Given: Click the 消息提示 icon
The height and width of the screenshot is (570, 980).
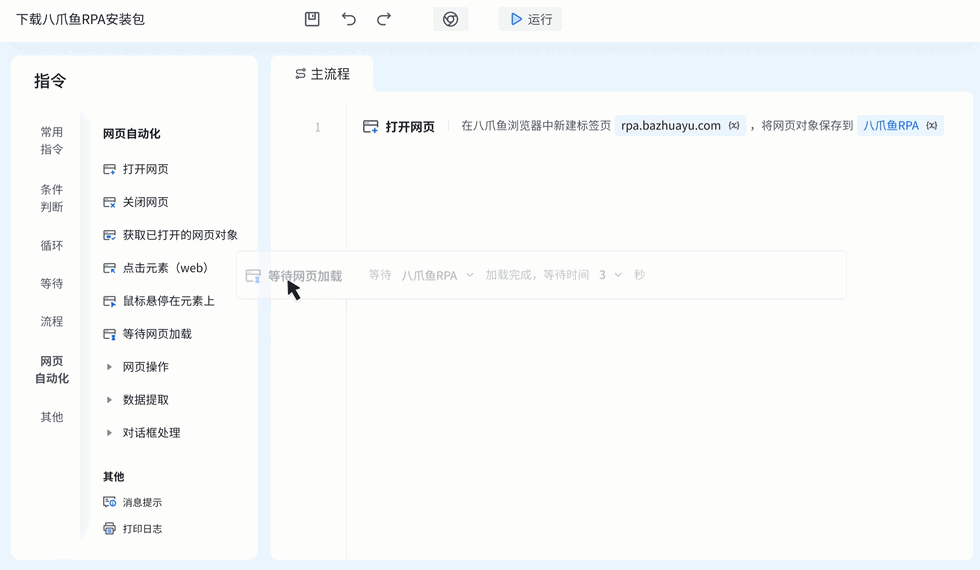Looking at the screenshot, I should click(109, 502).
